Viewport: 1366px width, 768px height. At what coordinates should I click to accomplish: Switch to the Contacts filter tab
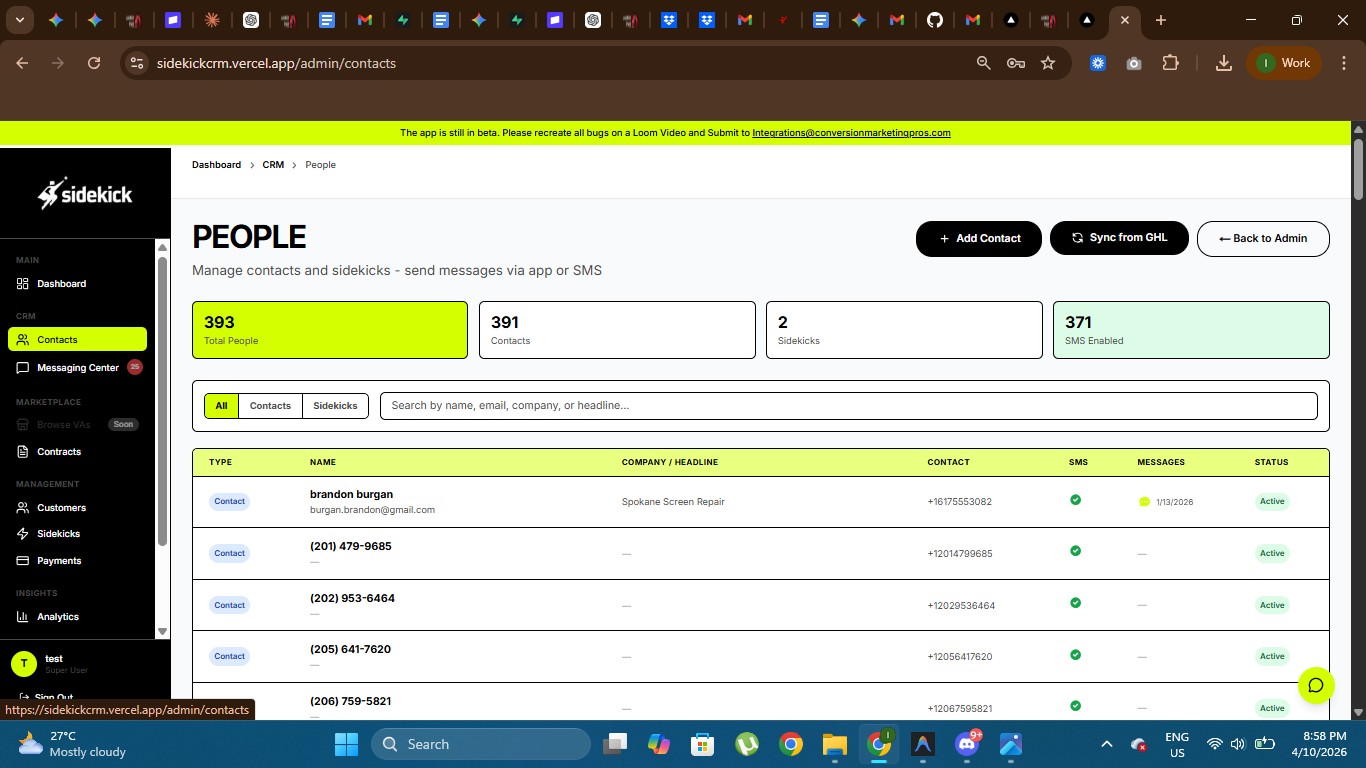tap(269, 405)
